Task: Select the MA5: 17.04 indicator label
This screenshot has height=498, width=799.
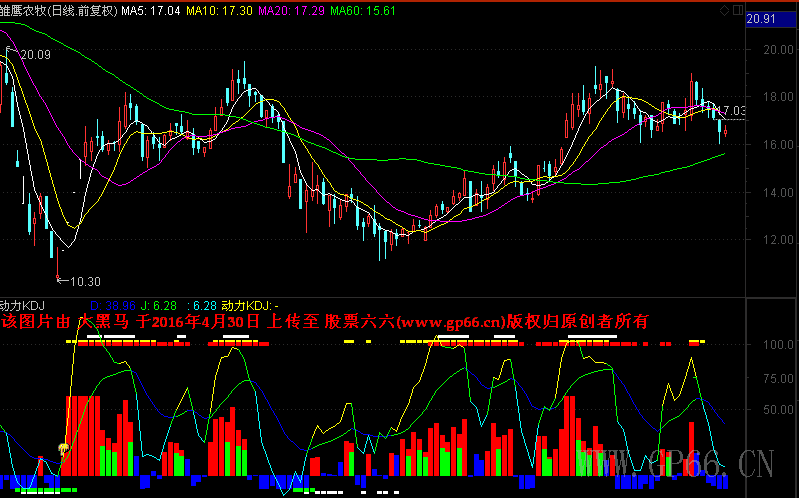Action: click(x=150, y=11)
